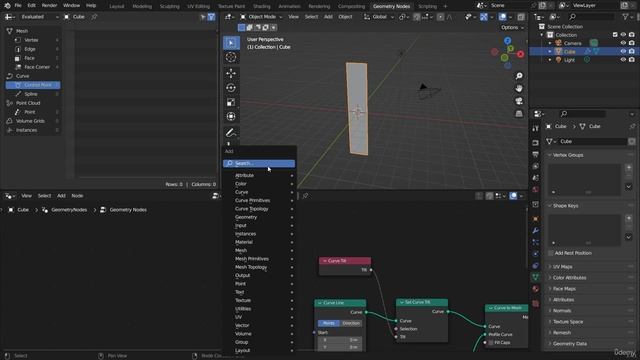Click the add vertex group plus button
The image size is (640, 360).
click(629, 168)
